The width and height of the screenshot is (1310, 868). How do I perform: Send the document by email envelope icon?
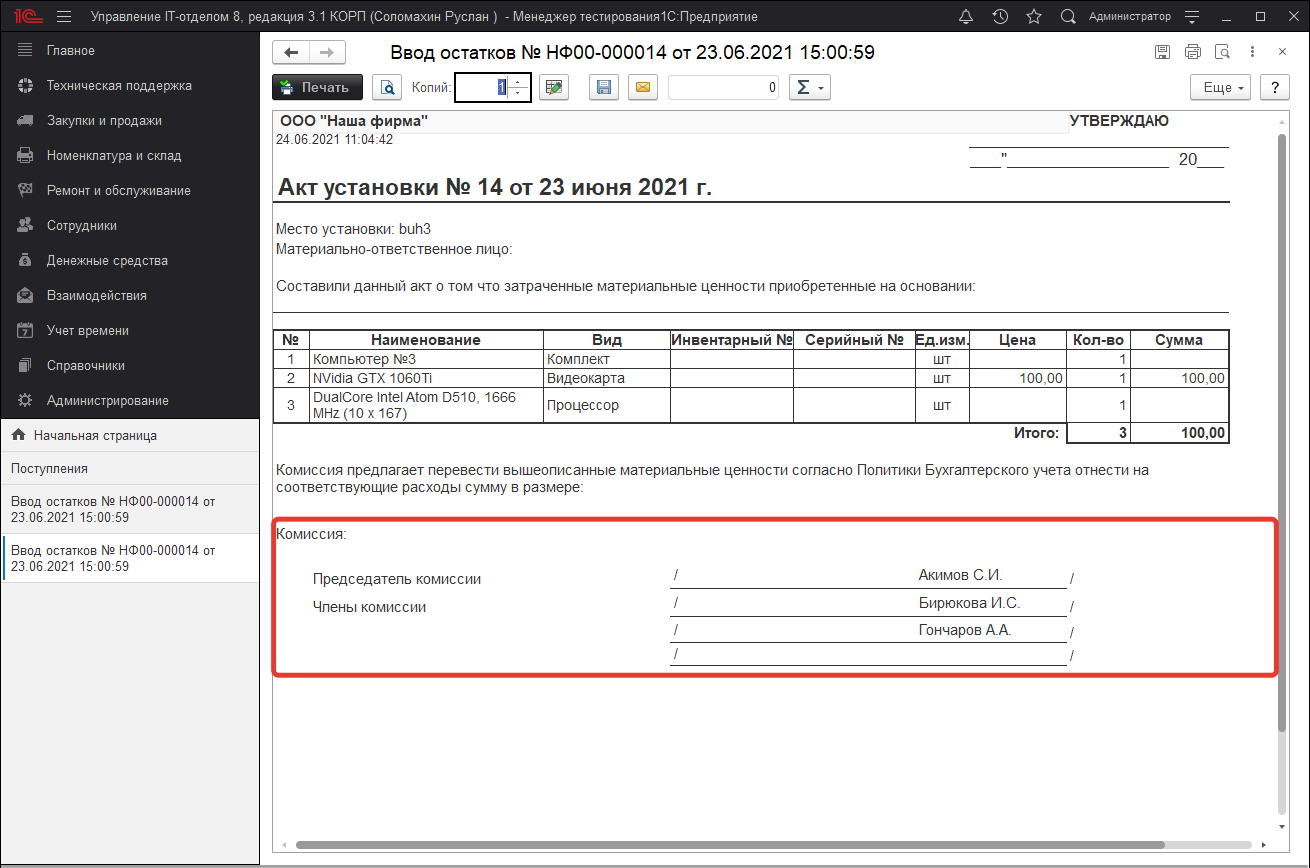643,88
